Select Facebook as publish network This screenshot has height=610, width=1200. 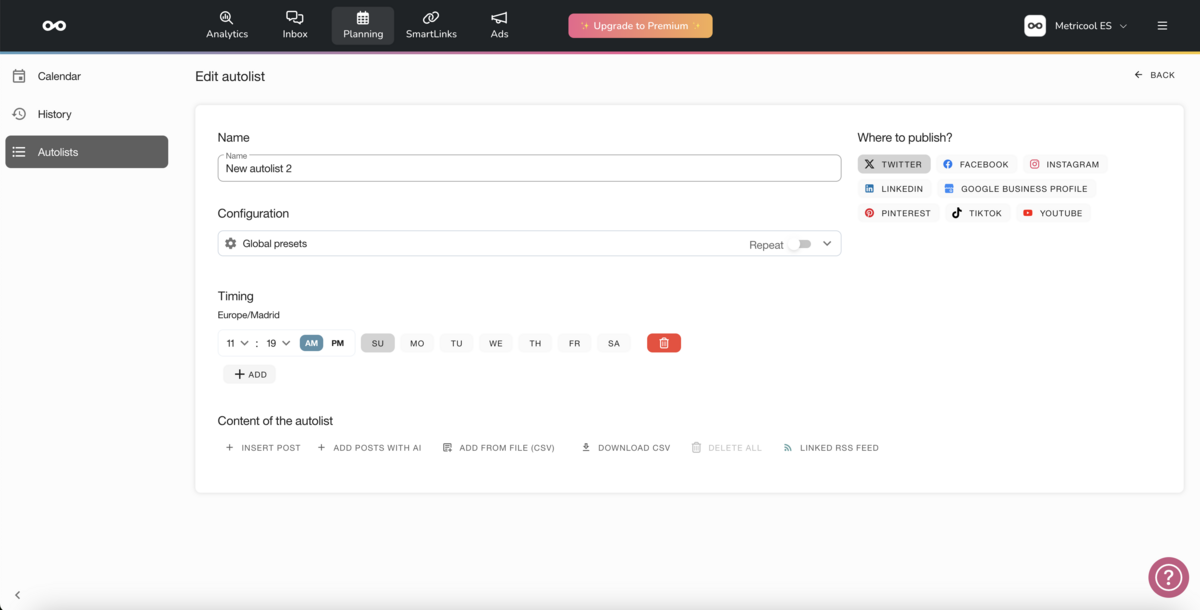976,164
